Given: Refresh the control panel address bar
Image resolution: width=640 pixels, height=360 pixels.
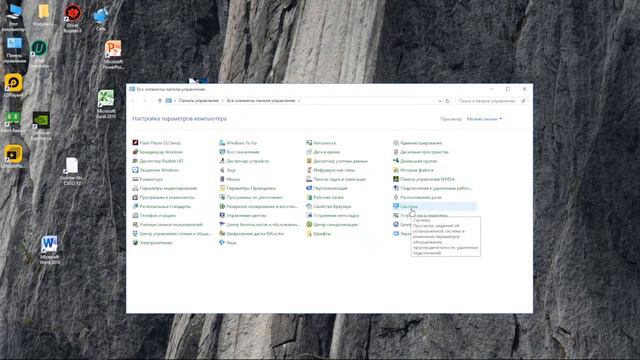Looking at the screenshot, I should (x=447, y=101).
